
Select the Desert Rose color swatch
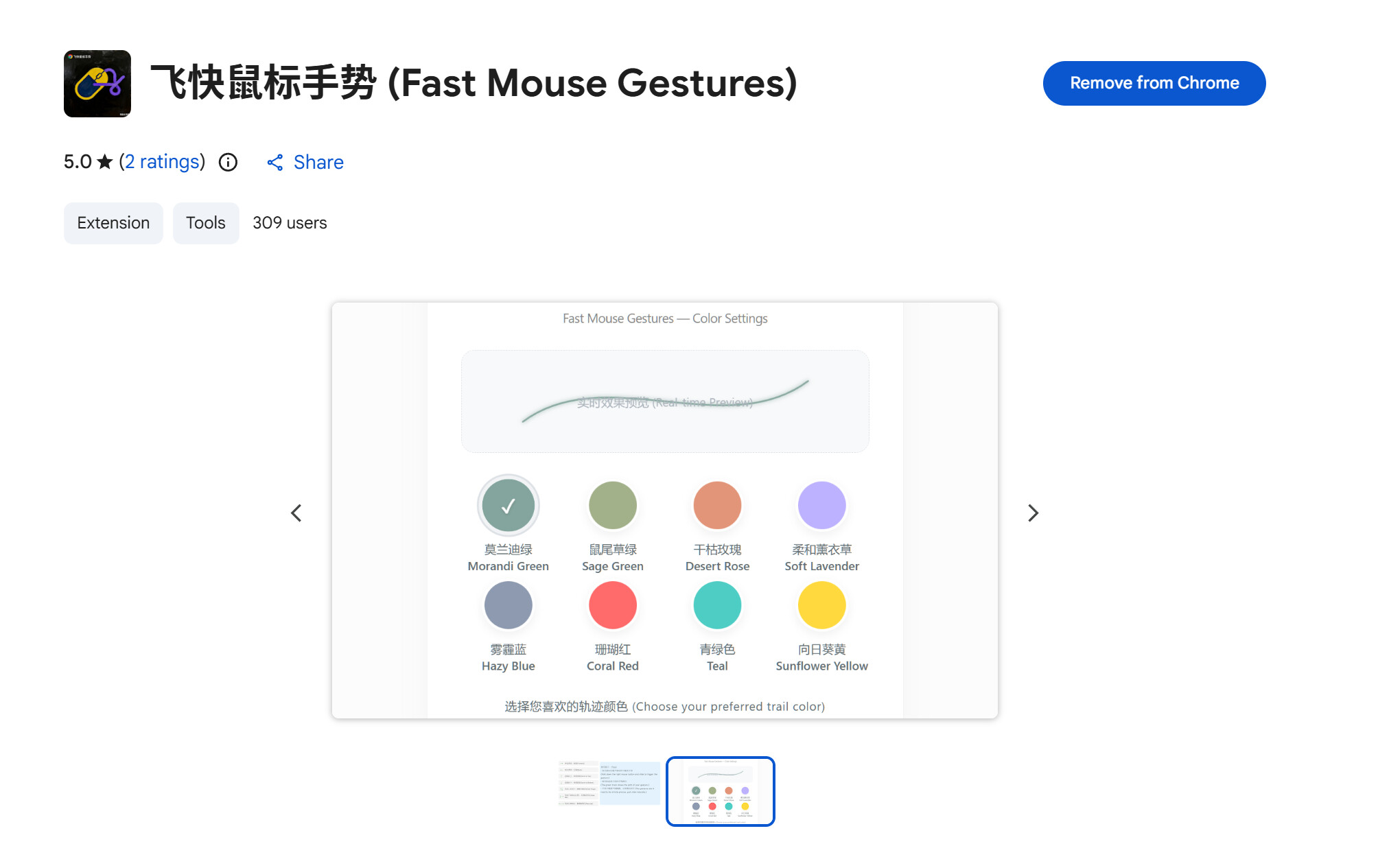(717, 506)
